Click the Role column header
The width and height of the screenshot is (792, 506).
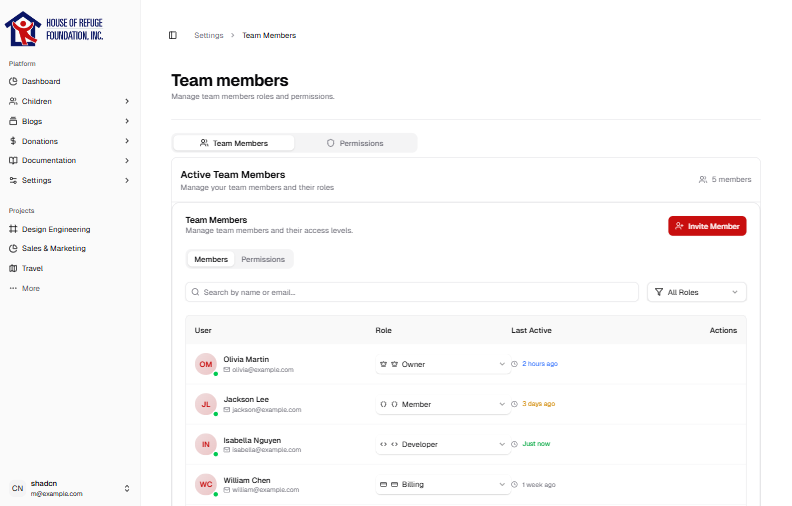383,330
